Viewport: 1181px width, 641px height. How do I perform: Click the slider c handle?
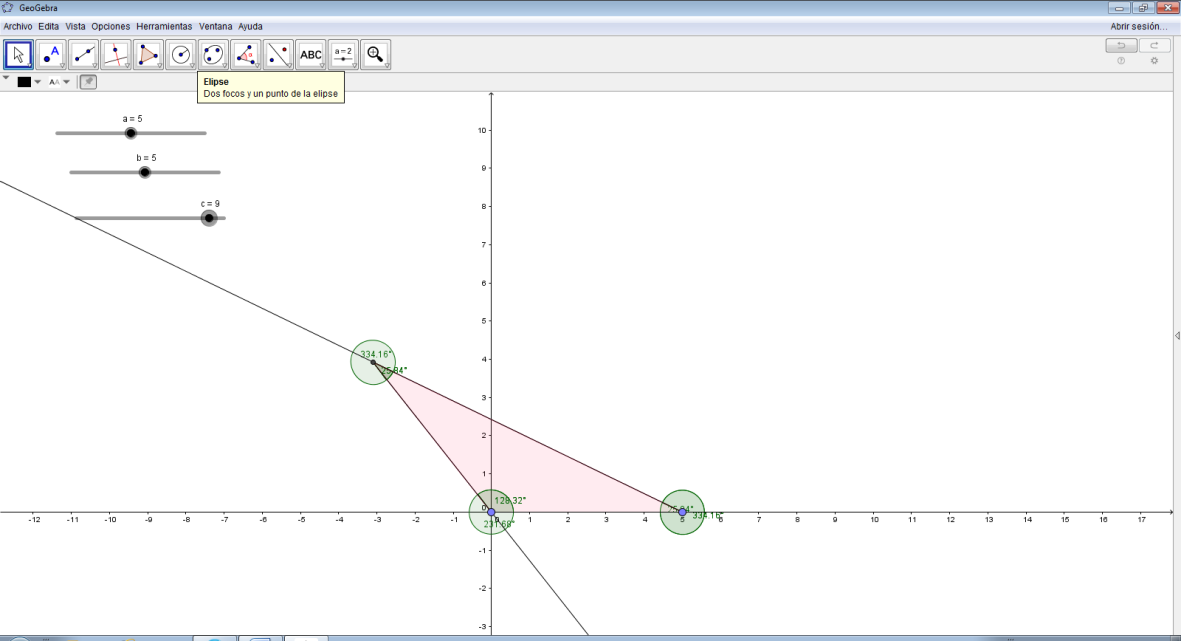pos(209,218)
